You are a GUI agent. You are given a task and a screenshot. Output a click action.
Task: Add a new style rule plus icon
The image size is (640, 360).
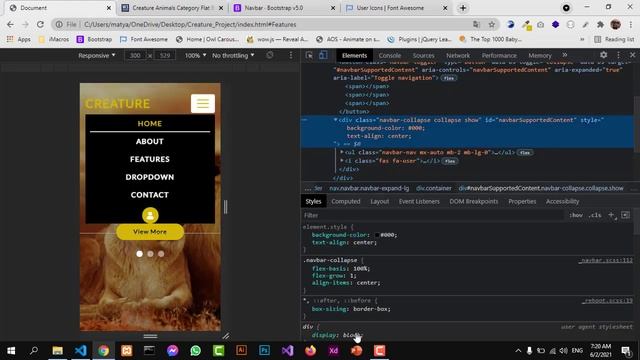pyautogui.click(x=611, y=215)
